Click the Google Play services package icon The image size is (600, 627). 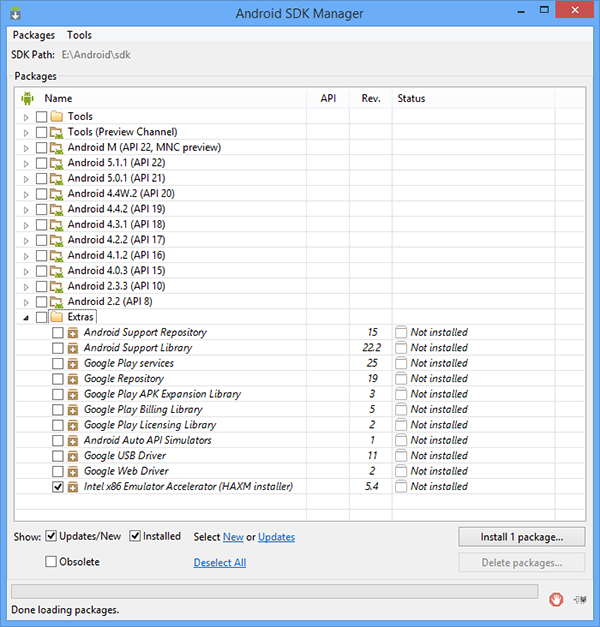[x=73, y=363]
